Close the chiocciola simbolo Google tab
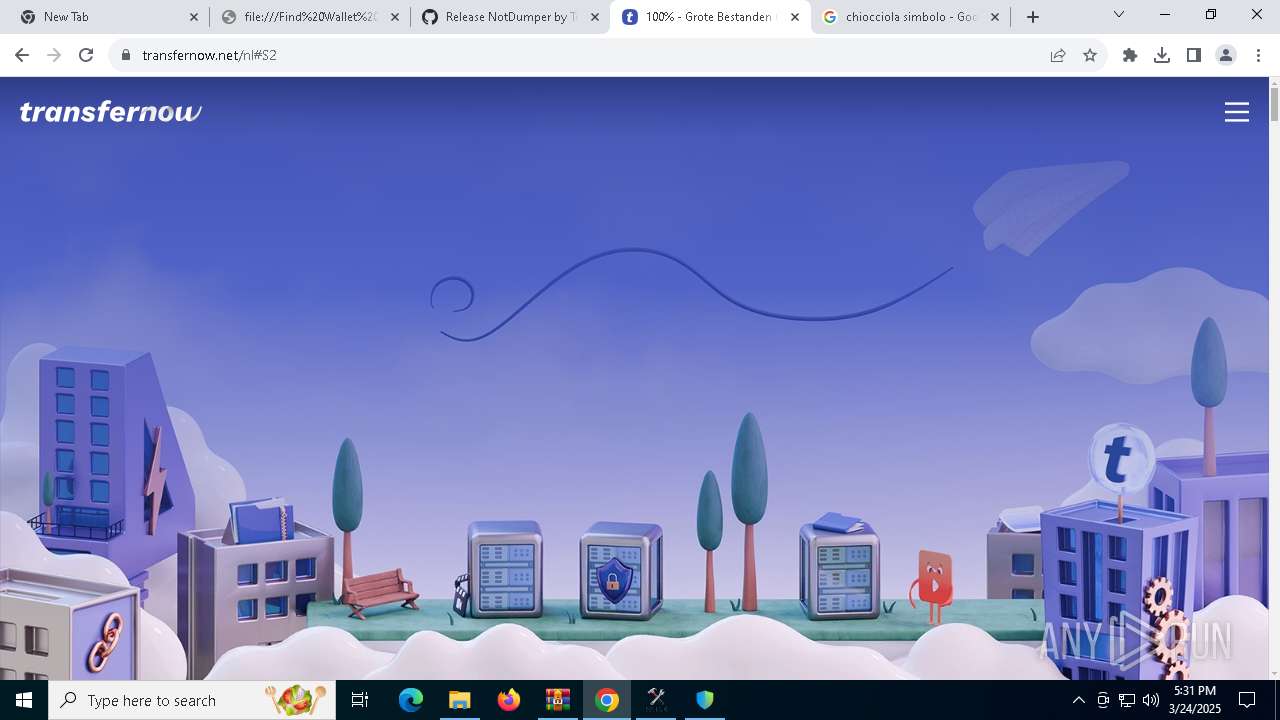The height and width of the screenshot is (720, 1280). [x=994, y=17]
